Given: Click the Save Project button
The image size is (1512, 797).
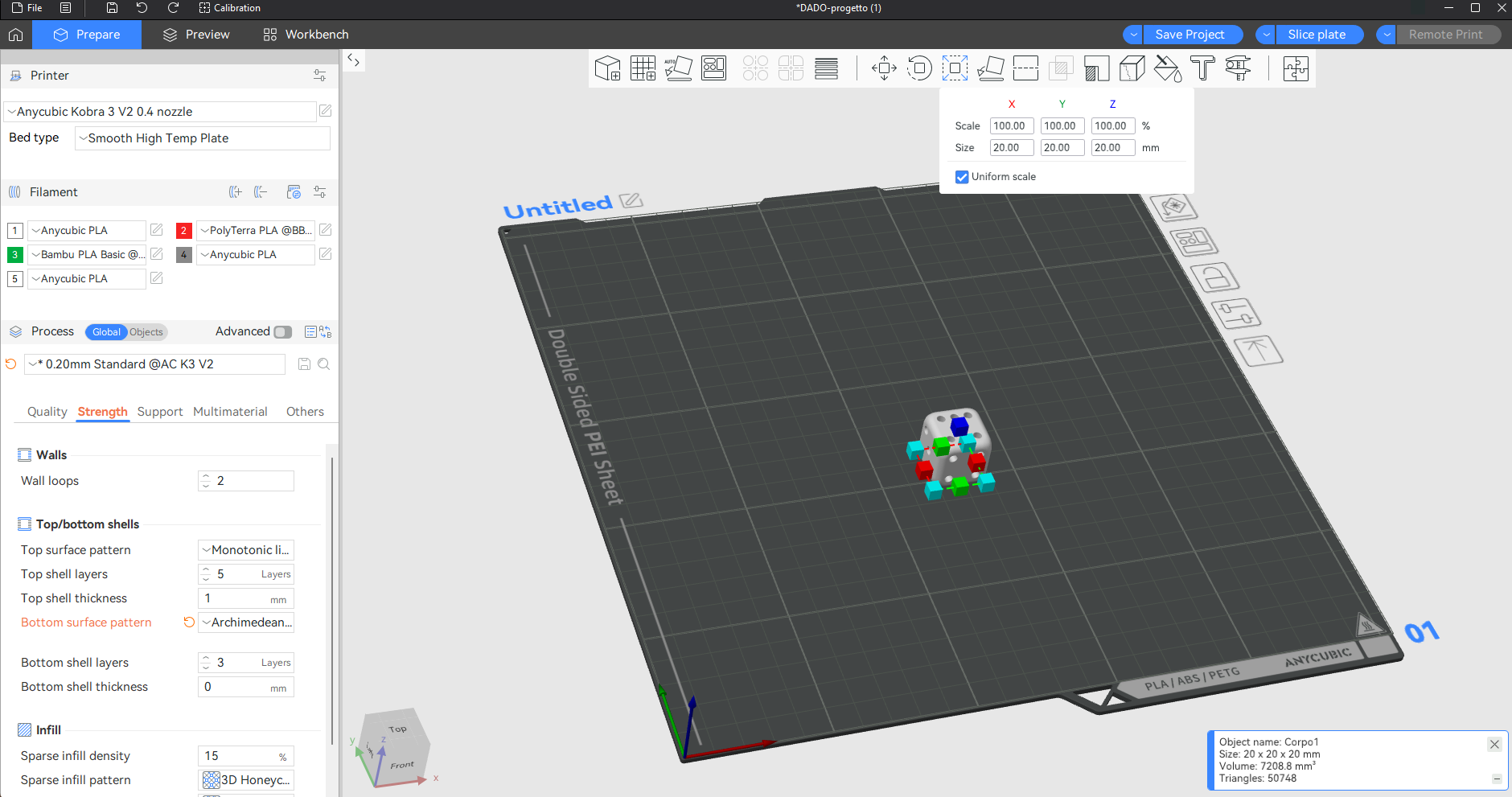Looking at the screenshot, I should coord(1193,35).
